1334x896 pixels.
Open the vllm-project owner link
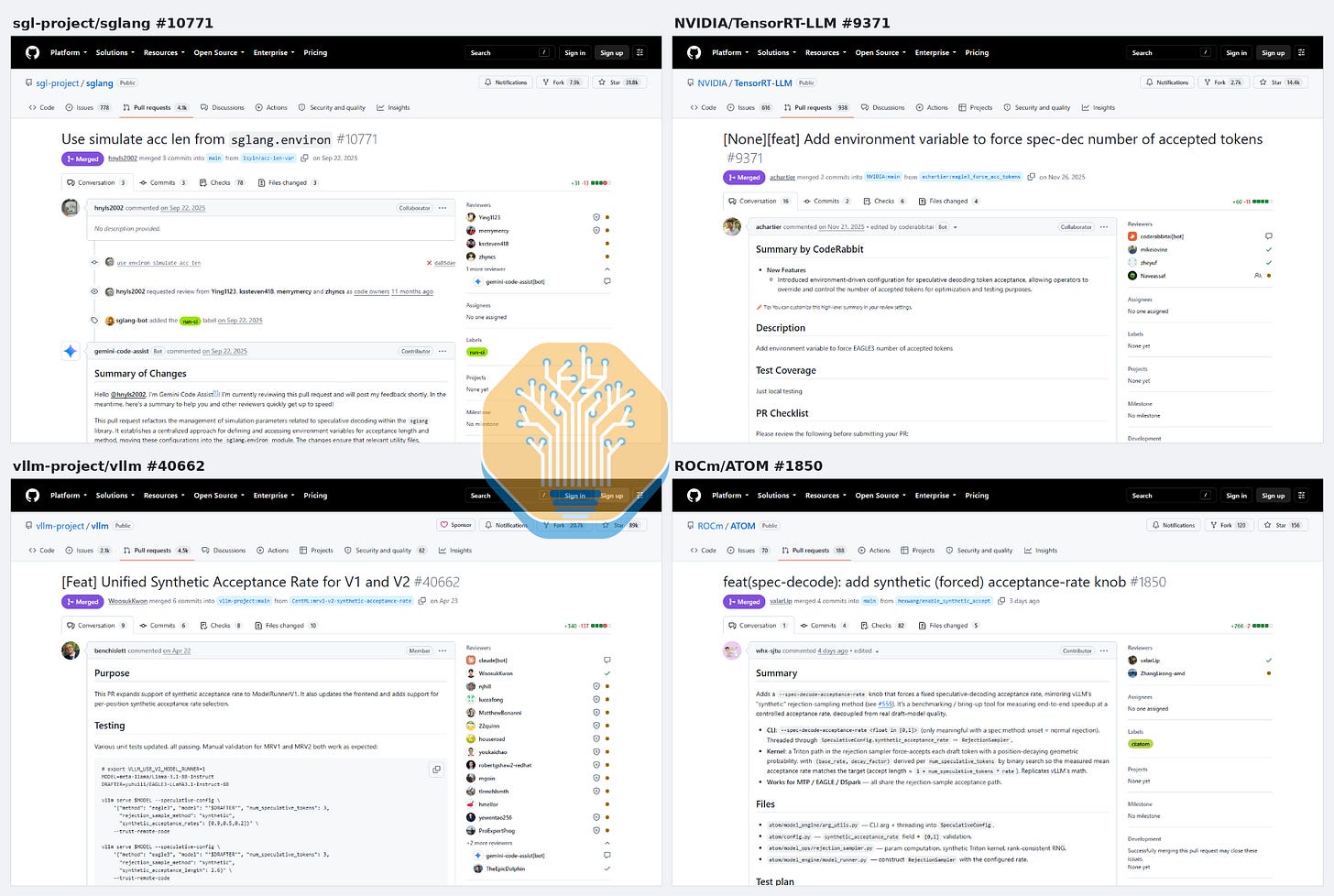tap(60, 526)
